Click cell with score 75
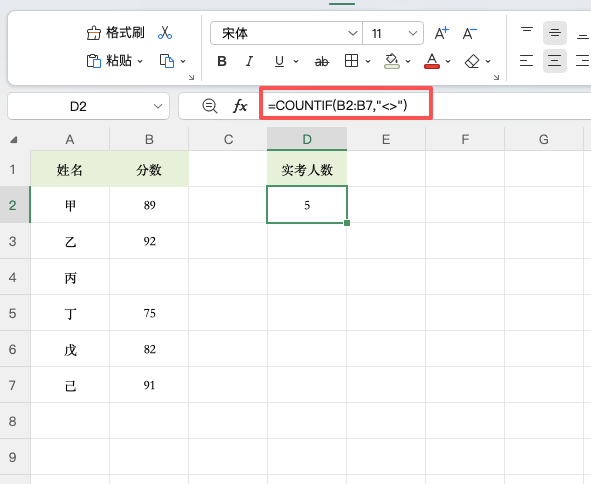This screenshot has height=484, width=591. [x=149, y=313]
